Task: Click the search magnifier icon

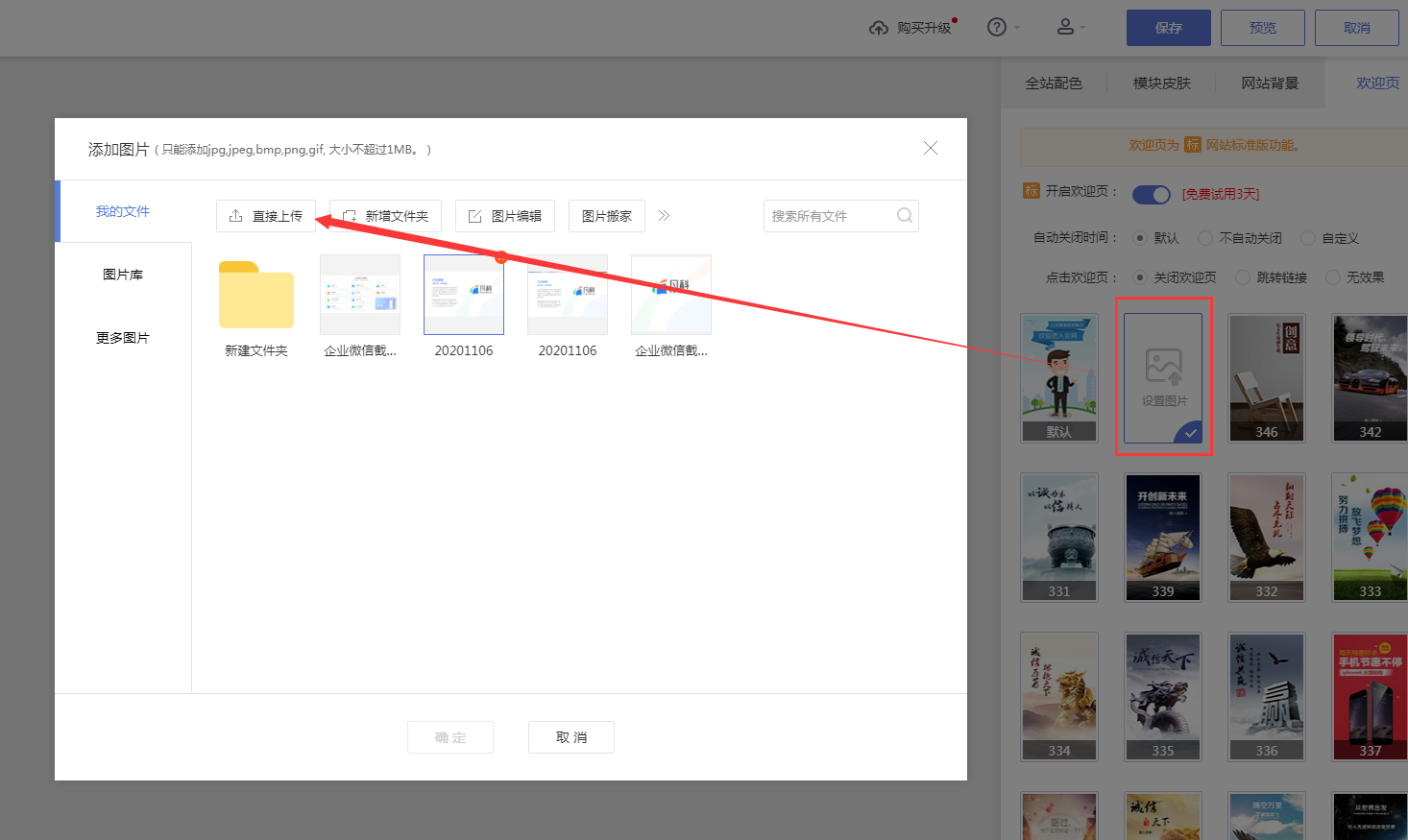Action: pyautogui.click(x=905, y=215)
